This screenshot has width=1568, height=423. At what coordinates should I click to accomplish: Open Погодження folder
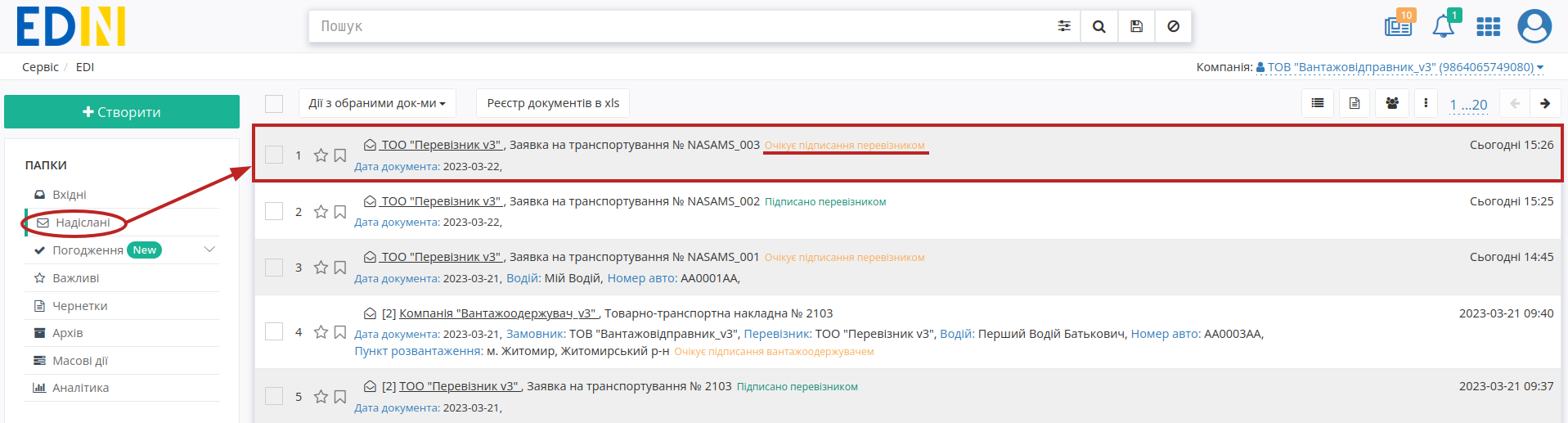click(88, 250)
